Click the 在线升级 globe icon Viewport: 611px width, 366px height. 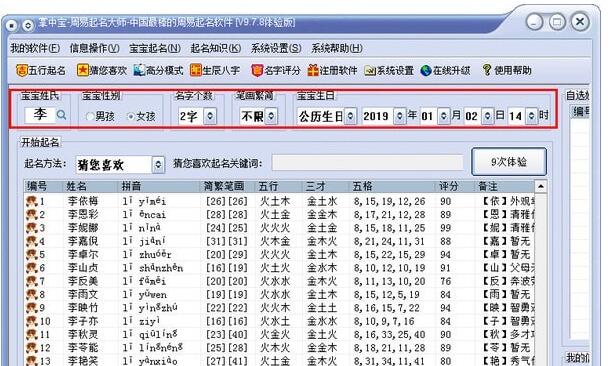pos(426,71)
